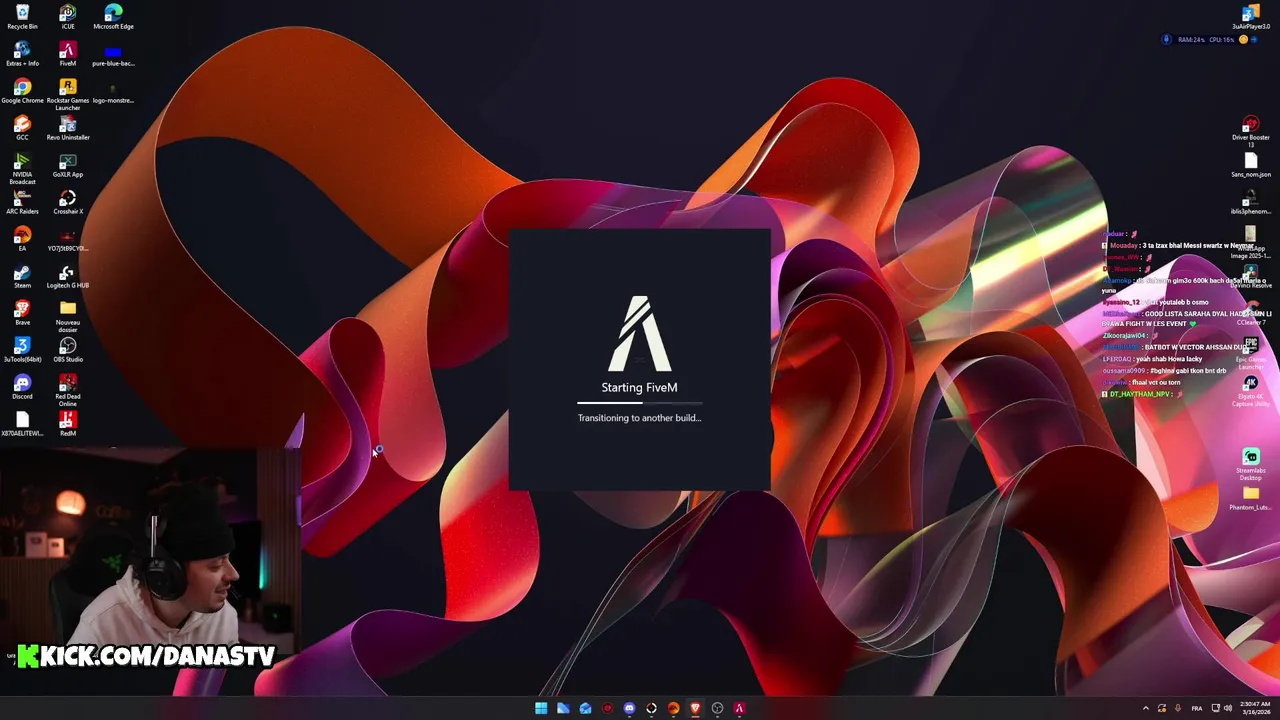Image resolution: width=1280 pixels, height=720 pixels.
Task: Open Crosshair X desktop shortcut
Action: [67, 201]
